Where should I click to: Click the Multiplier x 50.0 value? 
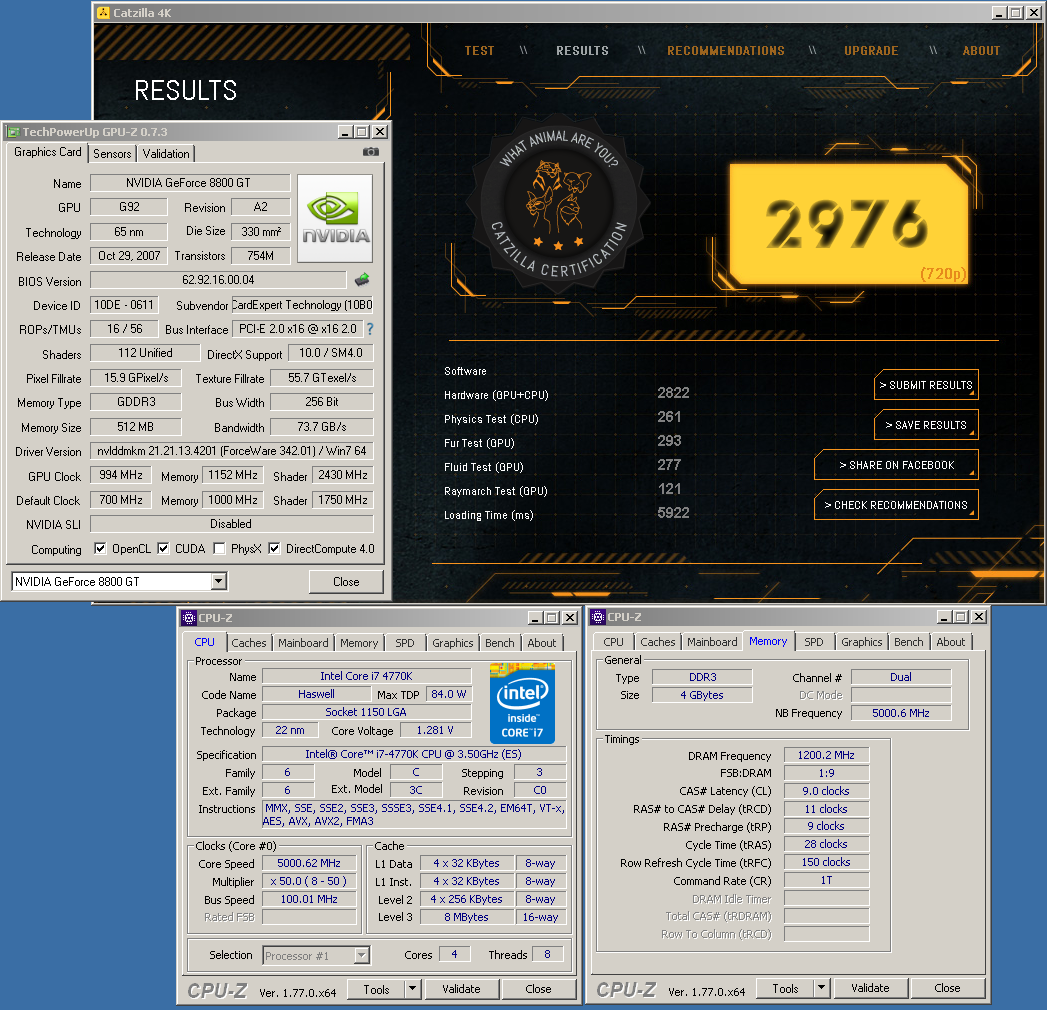[309, 881]
